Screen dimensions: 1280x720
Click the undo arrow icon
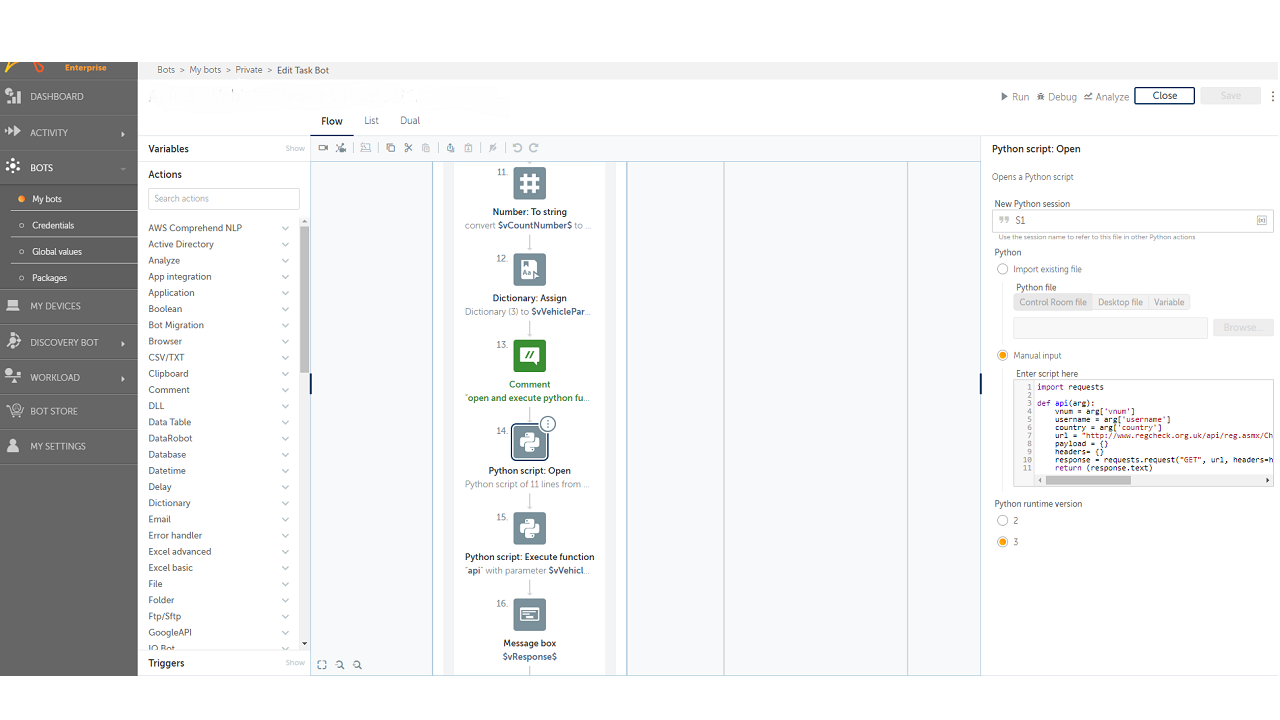[x=517, y=148]
